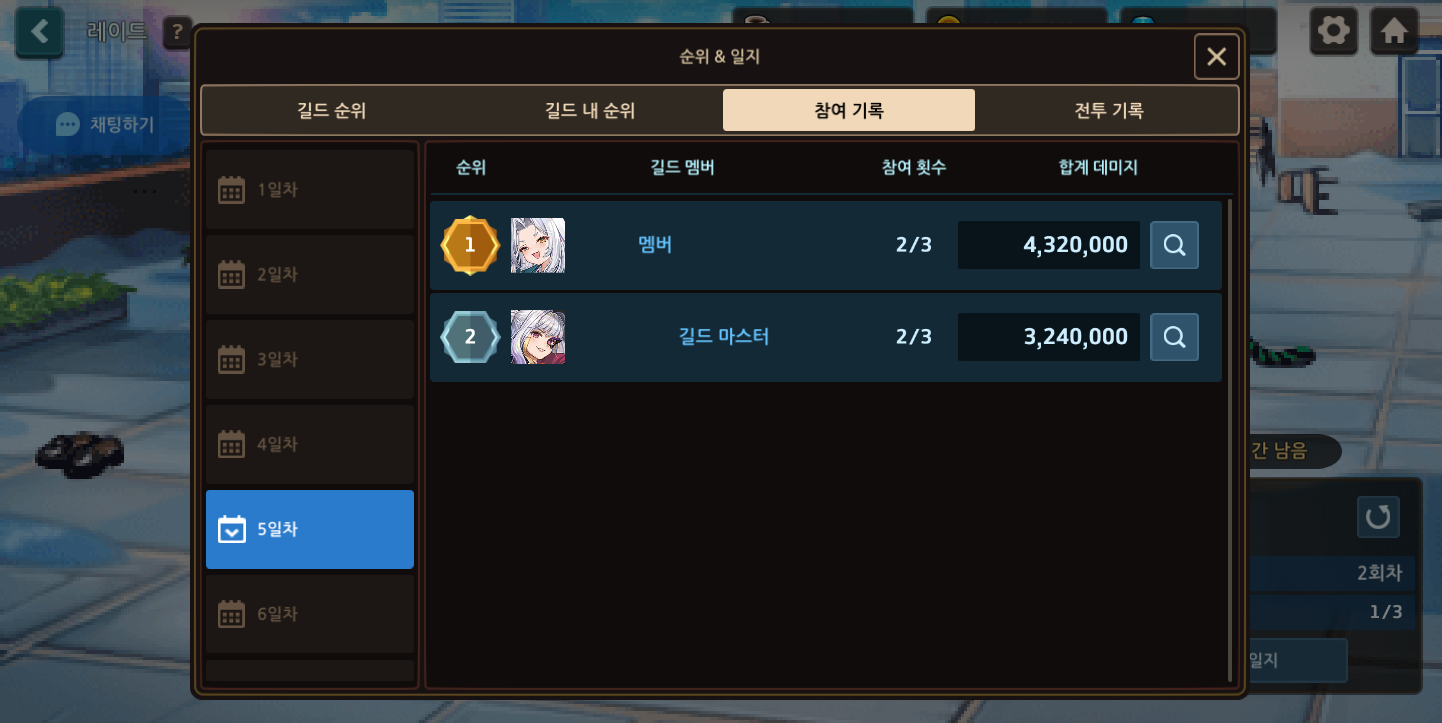Click the refresh arrow icon
This screenshot has width=1442, height=723.
[1378, 516]
